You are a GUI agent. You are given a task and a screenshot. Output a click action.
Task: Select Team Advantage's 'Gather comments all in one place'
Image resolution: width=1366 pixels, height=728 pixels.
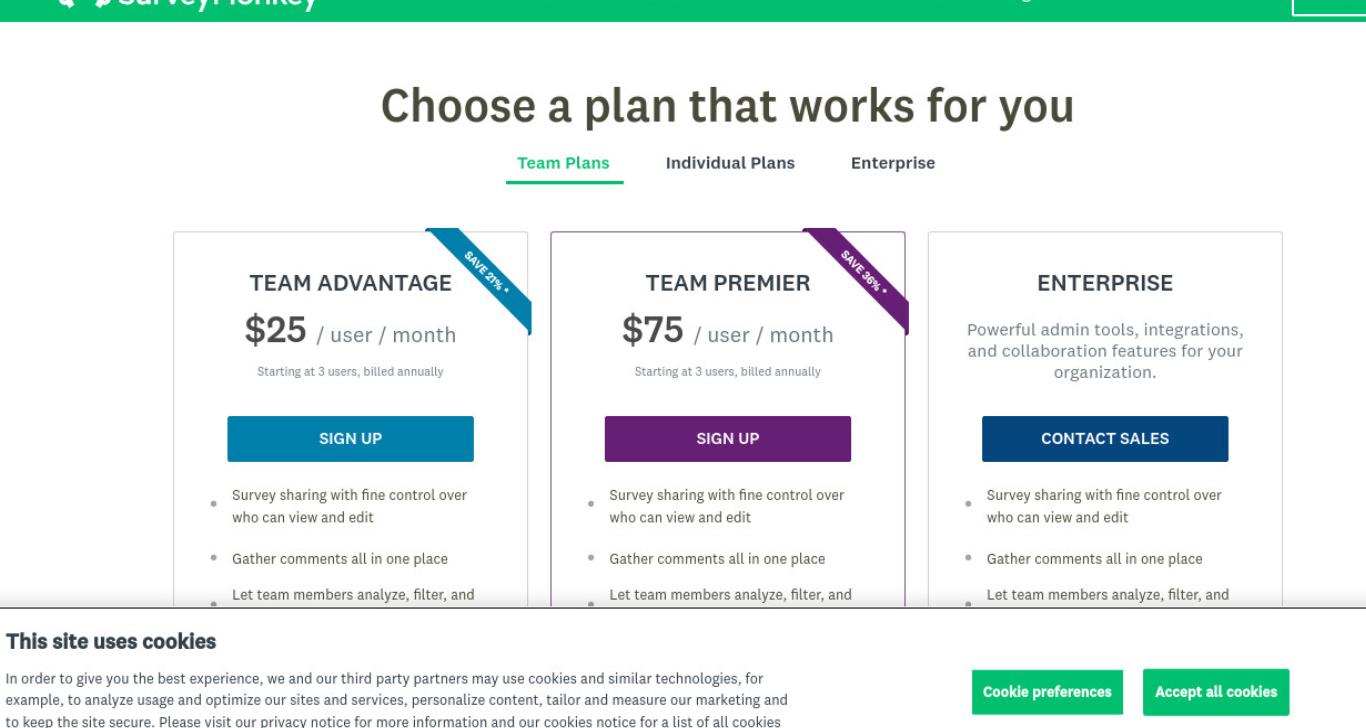click(340, 559)
